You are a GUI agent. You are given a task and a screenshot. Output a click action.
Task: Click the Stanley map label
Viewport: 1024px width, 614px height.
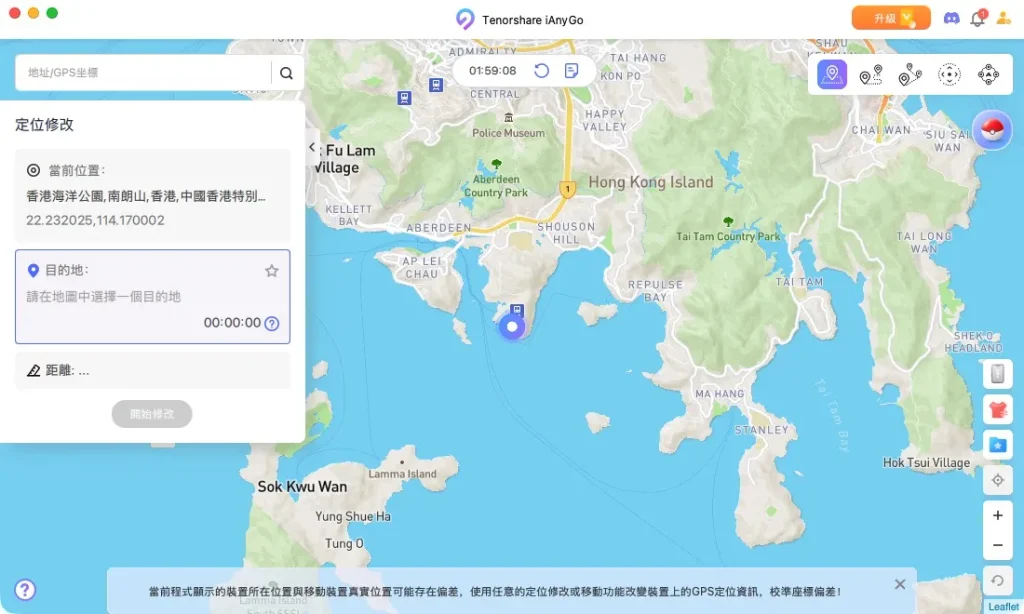tap(761, 430)
